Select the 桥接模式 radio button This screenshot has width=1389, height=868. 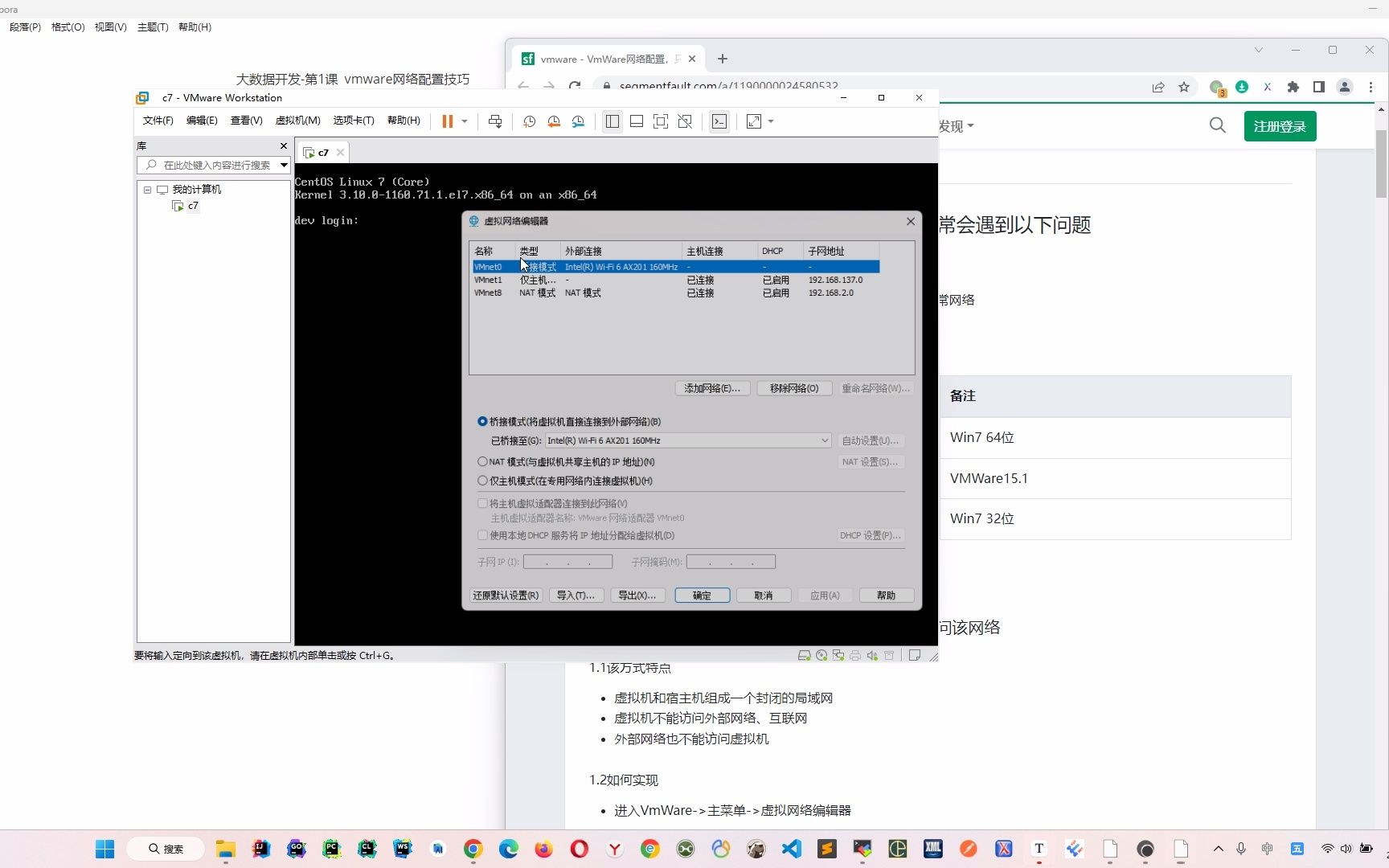[x=482, y=421]
